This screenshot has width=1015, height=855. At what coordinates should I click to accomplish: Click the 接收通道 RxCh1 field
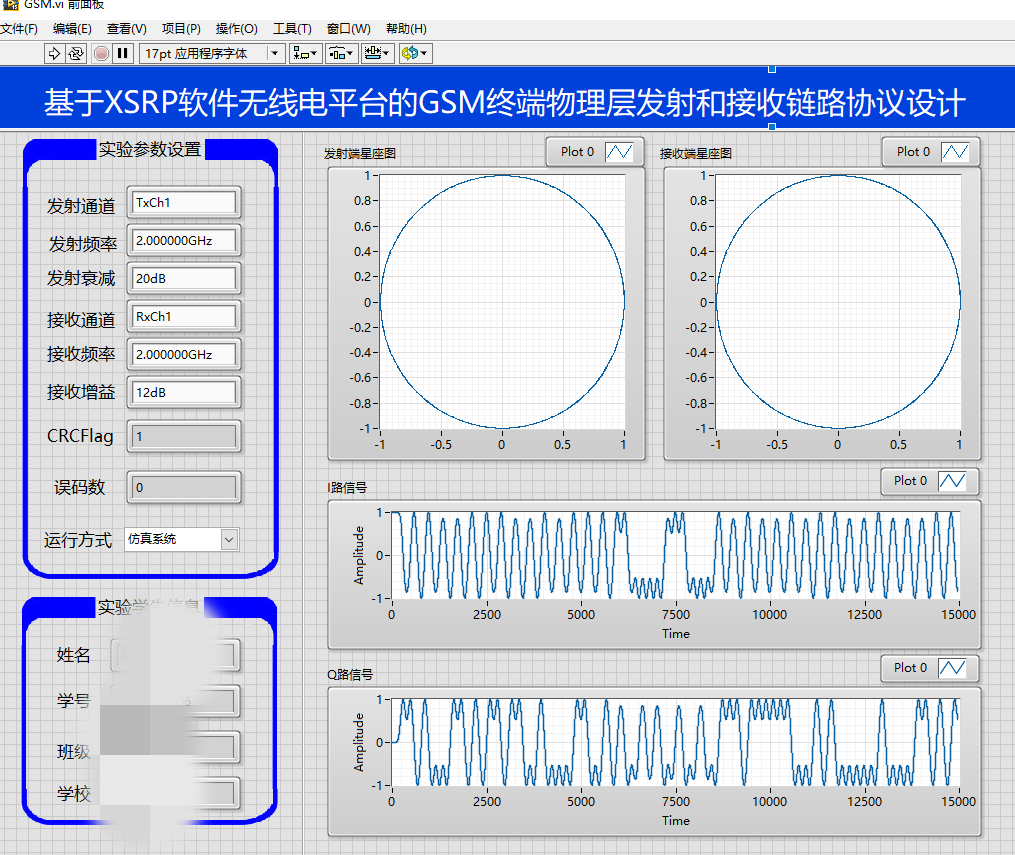click(184, 316)
